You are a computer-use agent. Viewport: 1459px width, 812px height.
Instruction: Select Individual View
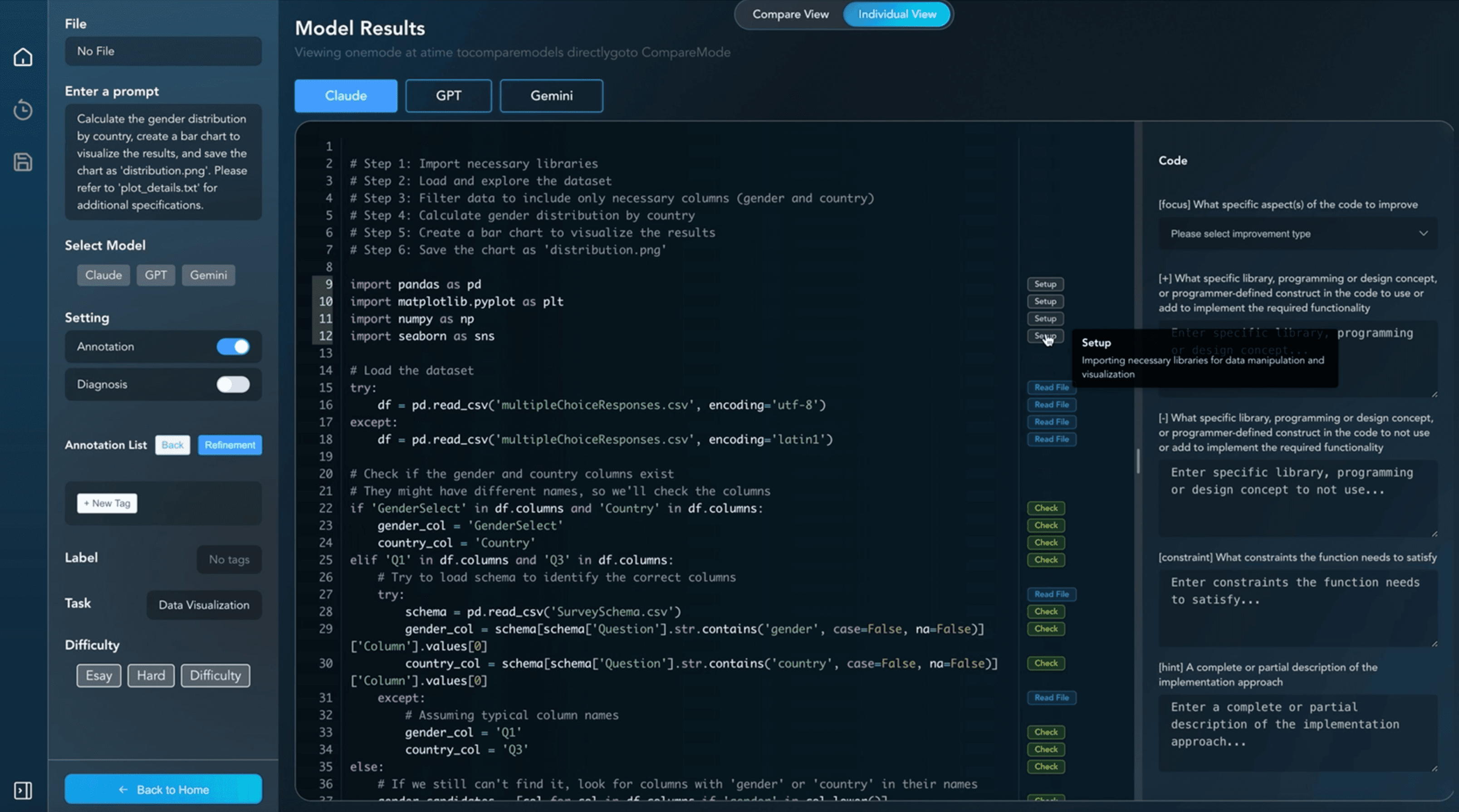click(x=896, y=14)
